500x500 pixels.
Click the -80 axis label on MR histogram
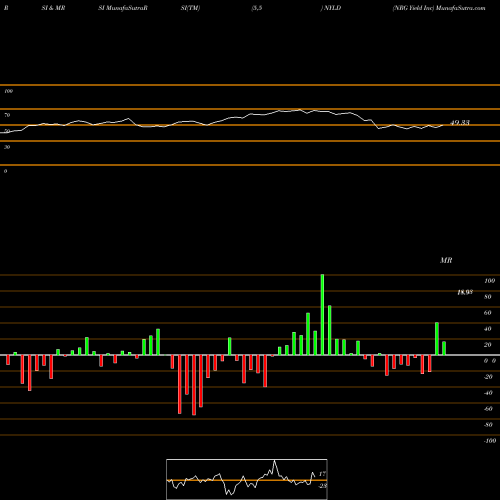(488, 425)
